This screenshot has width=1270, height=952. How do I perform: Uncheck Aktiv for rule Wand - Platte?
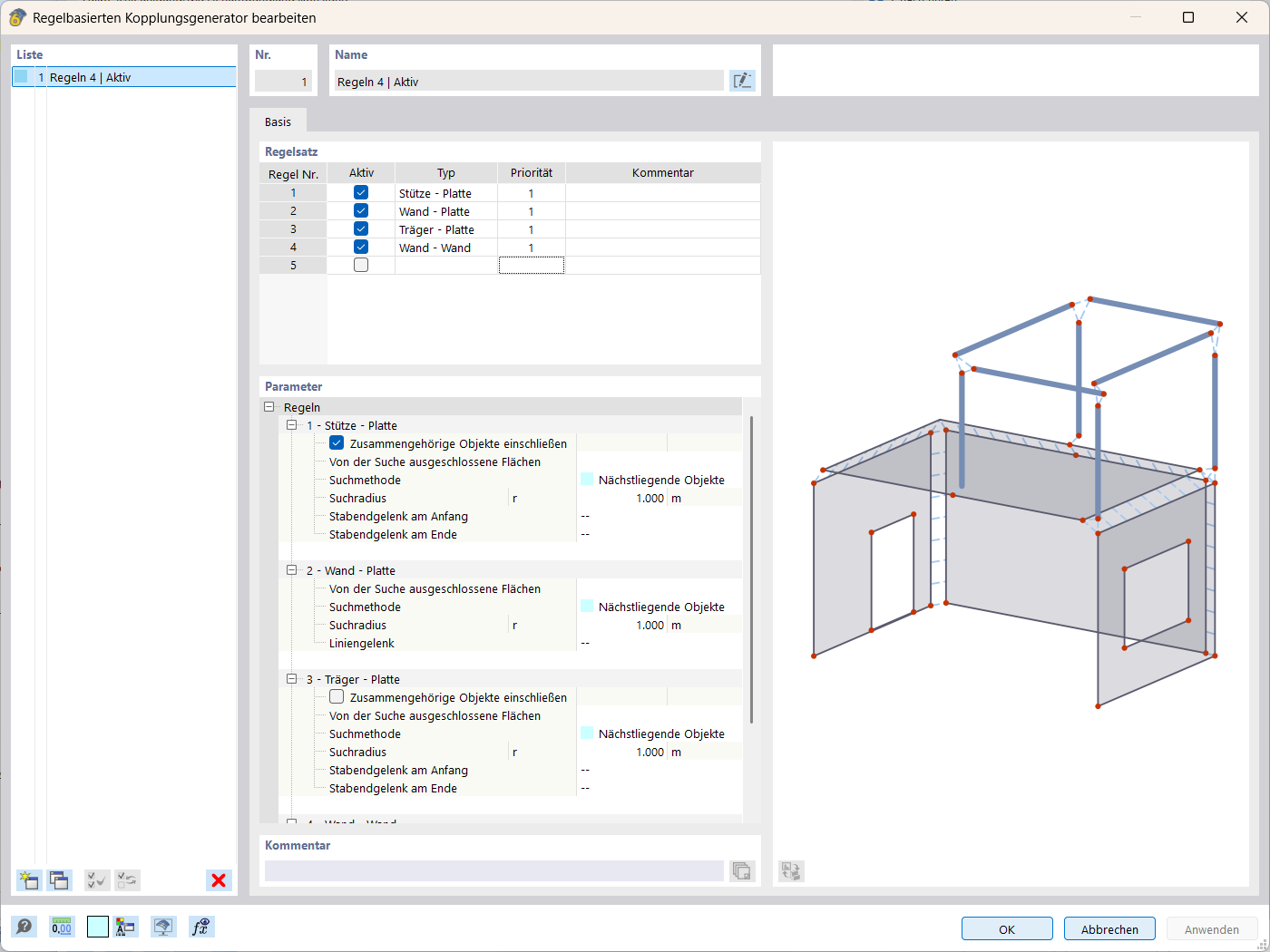coord(361,210)
